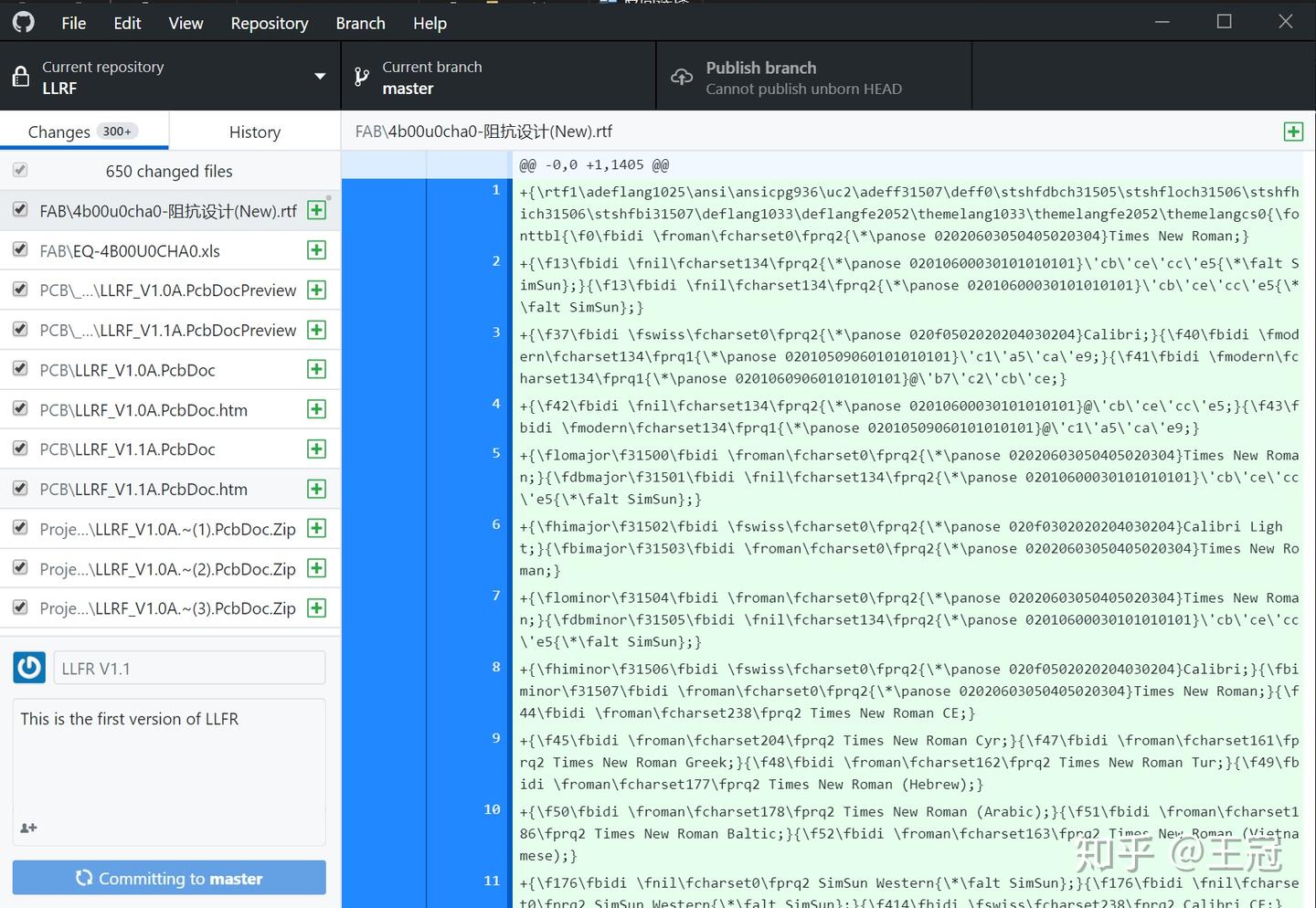Click the add icon beside PCB\LLRF_V1.1A.PcbDoc
Viewport: 1316px width, 908px height.
coord(316,449)
